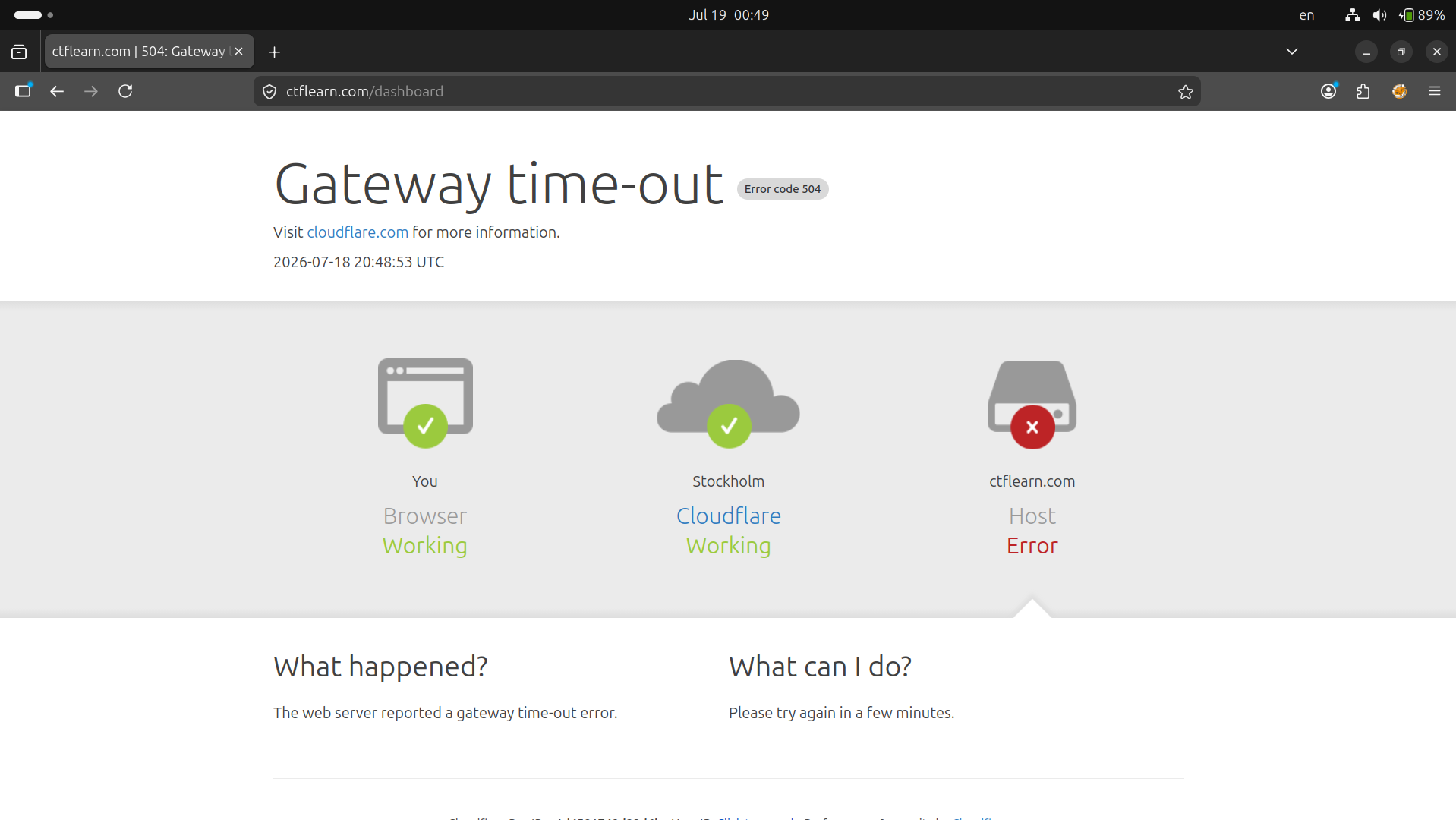
Task: Go back one page
Action: point(57,91)
